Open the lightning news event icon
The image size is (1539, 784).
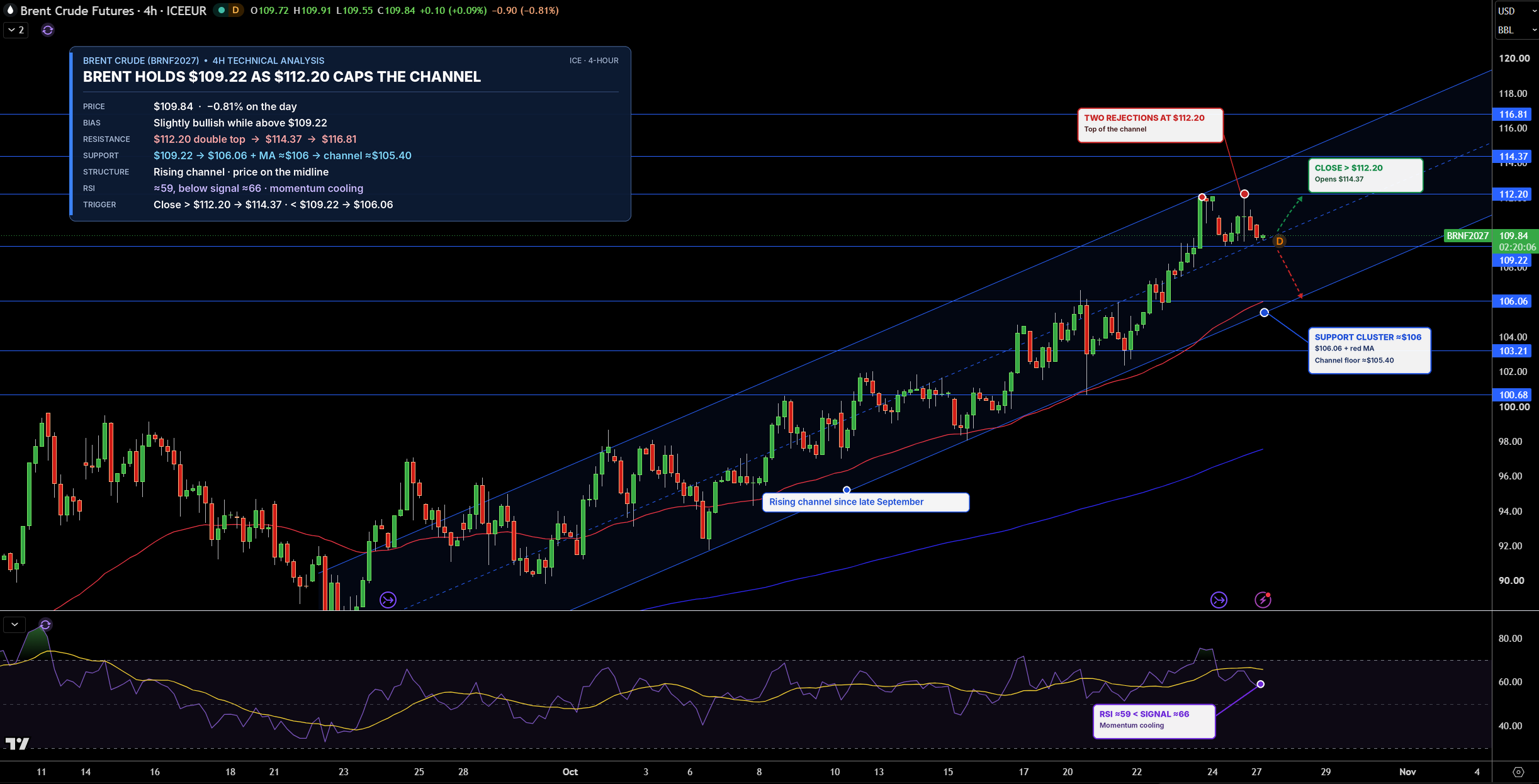click(x=1263, y=600)
